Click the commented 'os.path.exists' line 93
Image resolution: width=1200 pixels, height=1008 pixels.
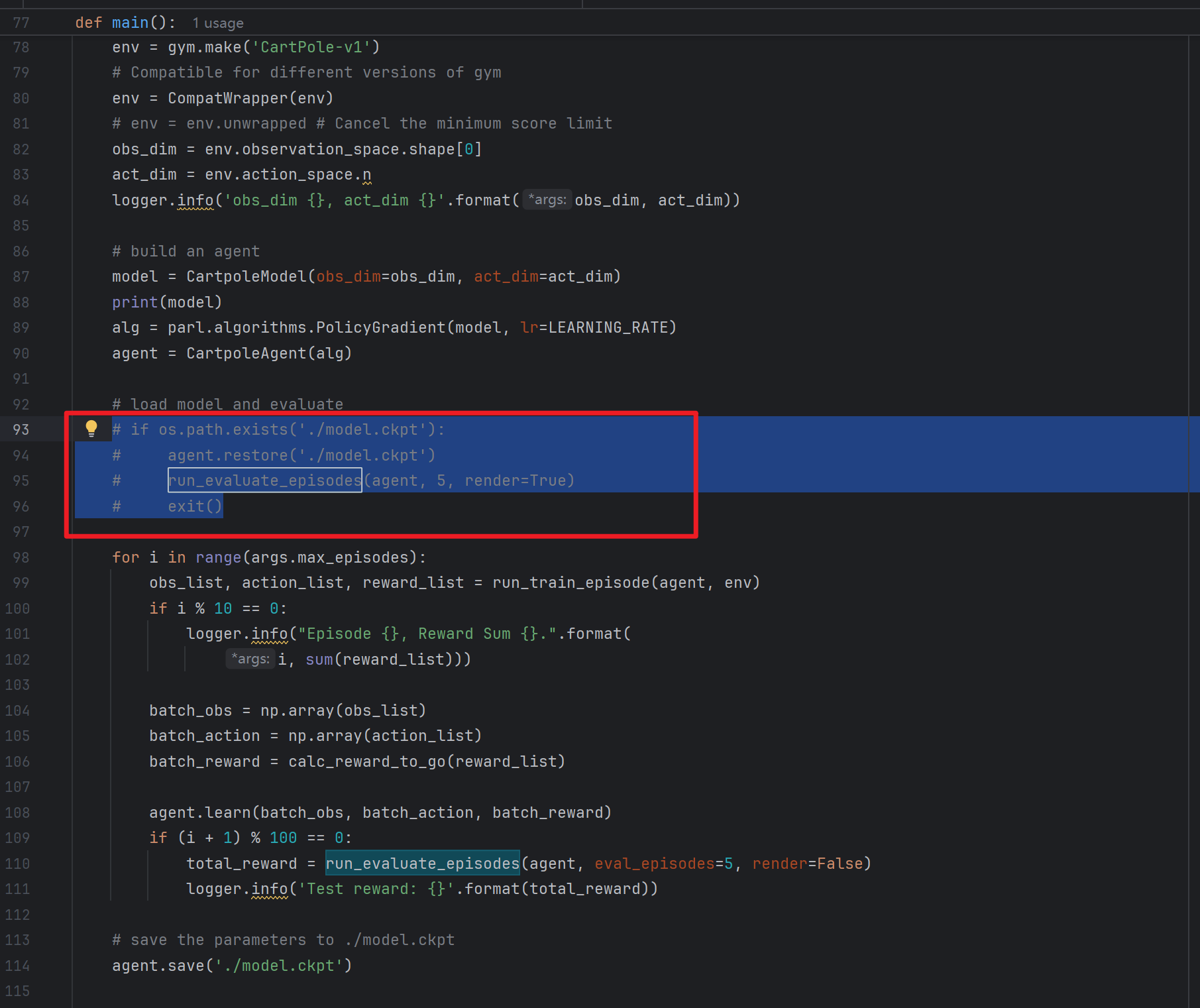[279, 429]
